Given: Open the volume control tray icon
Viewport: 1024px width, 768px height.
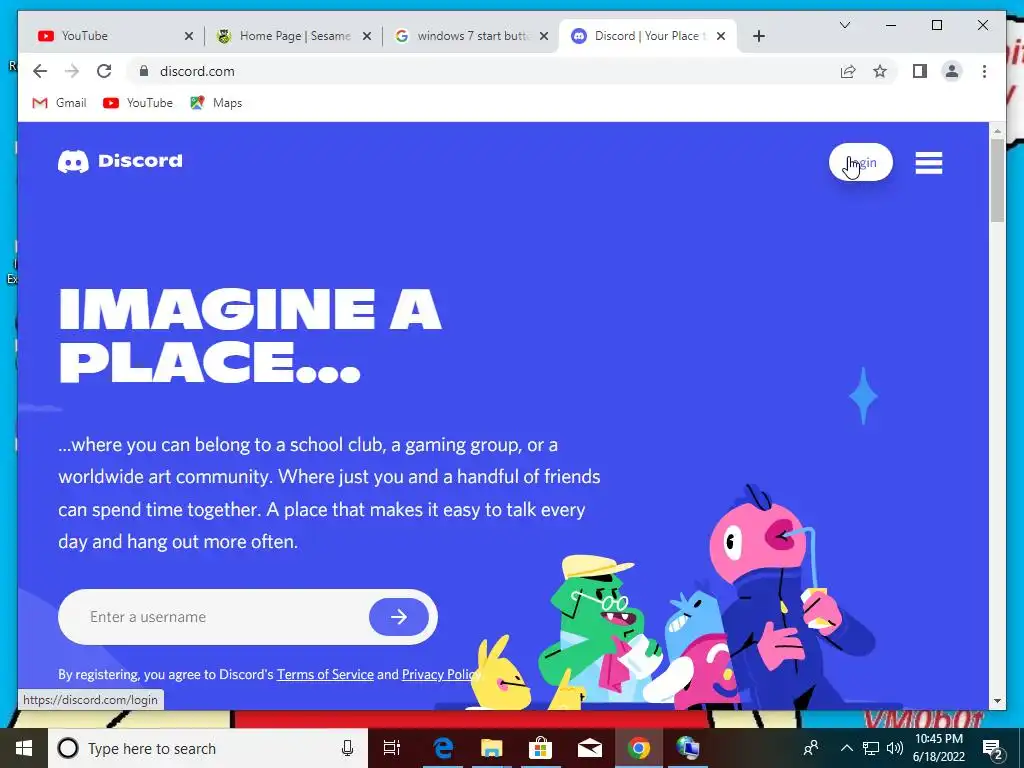Looking at the screenshot, I should pyautogui.click(x=895, y=748).
